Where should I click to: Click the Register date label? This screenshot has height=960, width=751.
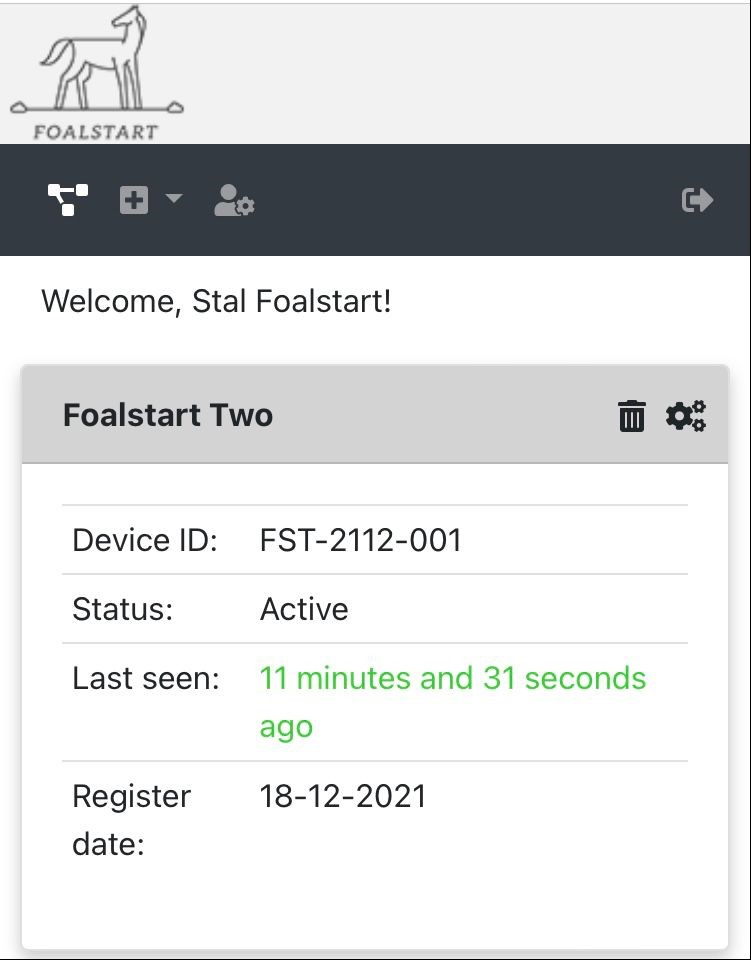(x=132, y=820)
